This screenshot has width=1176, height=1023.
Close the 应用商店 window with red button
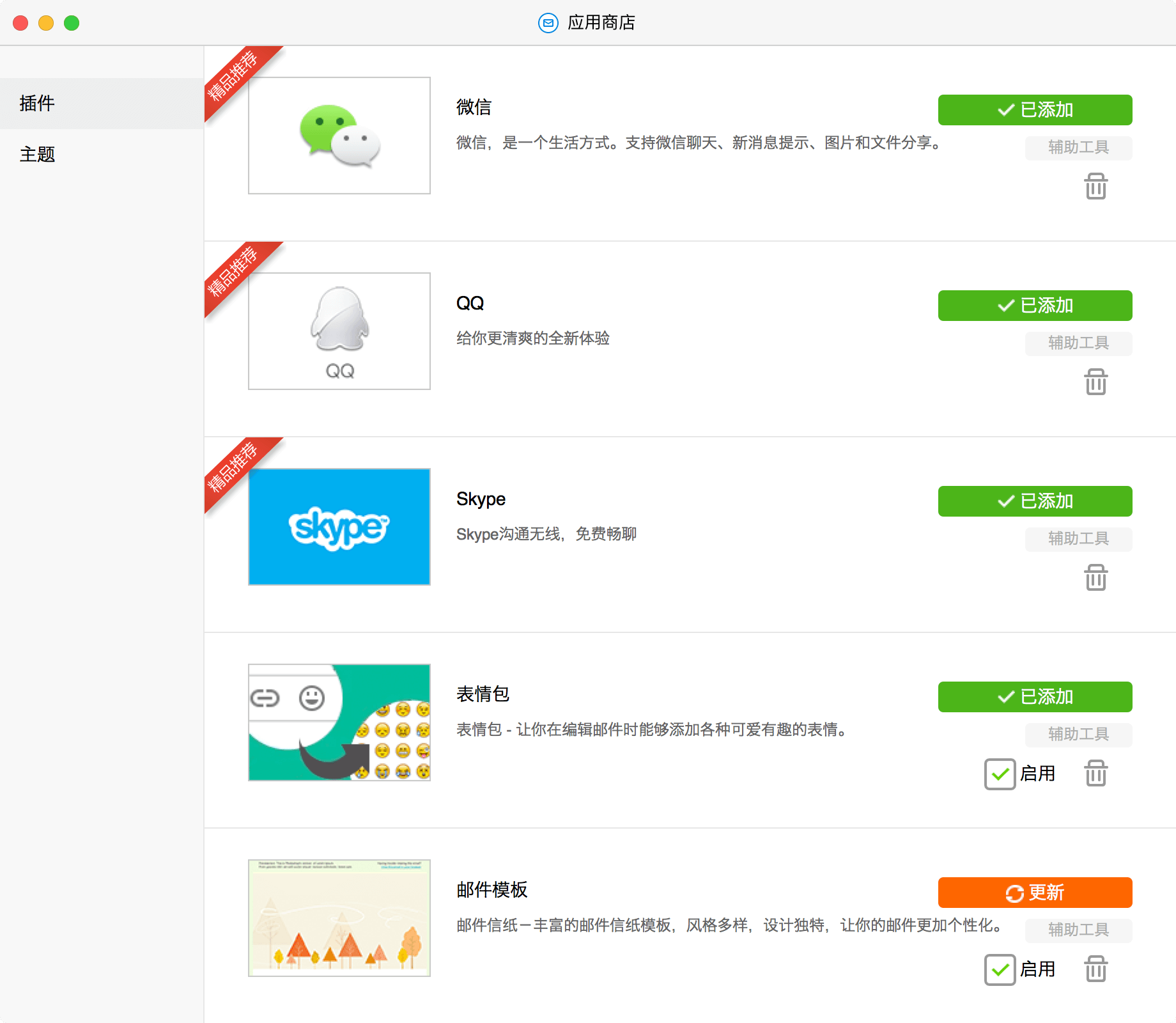[20, 23]
